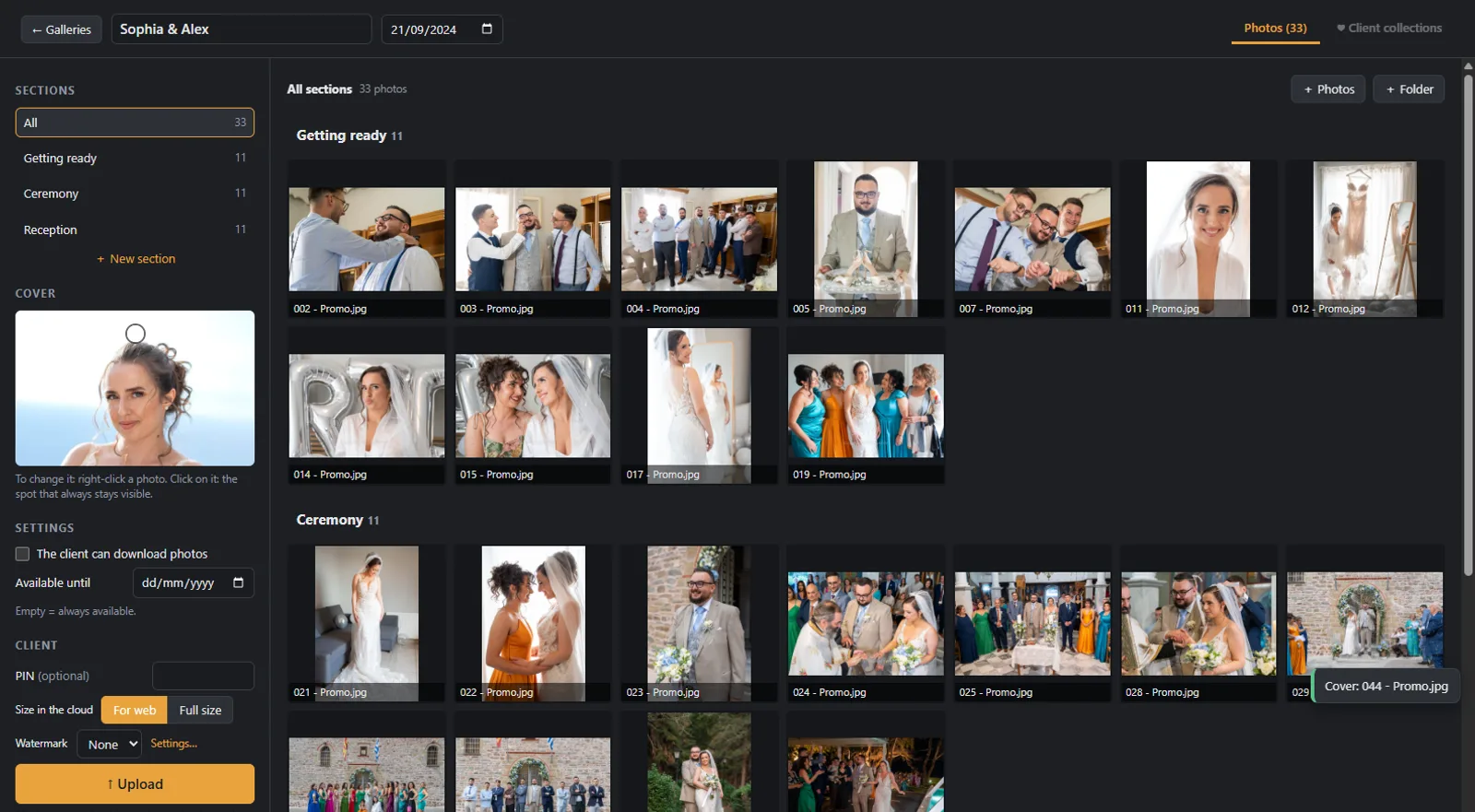
Task: Select the 'For web' cloud size option
Action: tap(135, 710)
